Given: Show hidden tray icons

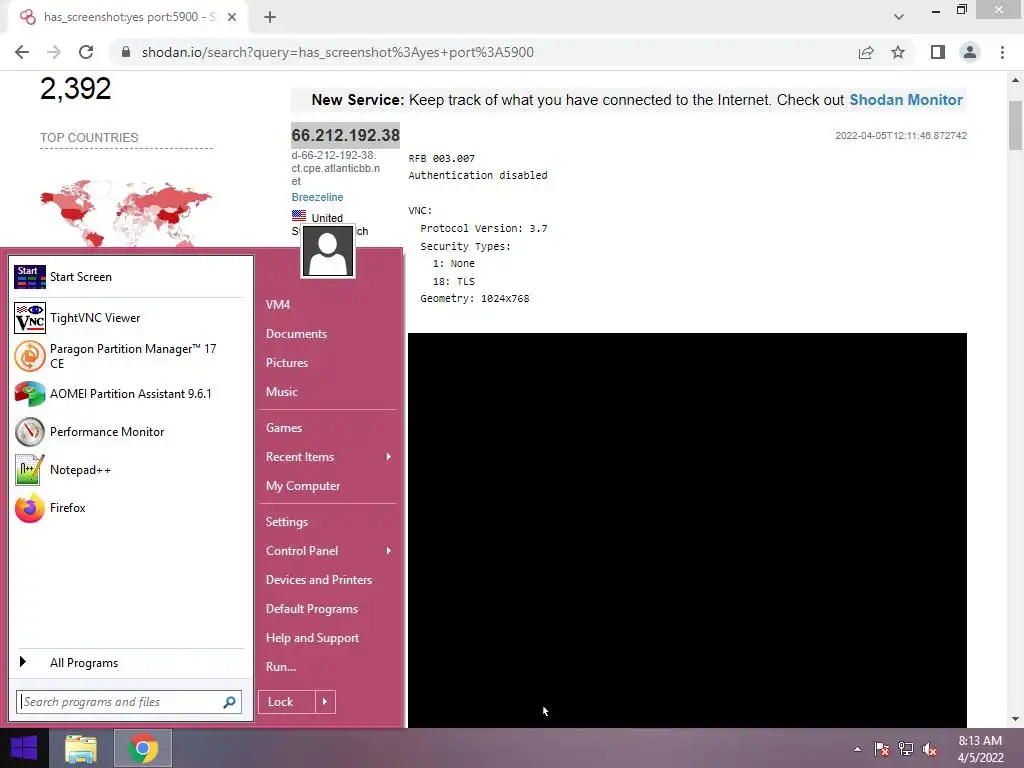Looking at the screenshot, I should pos(857,749).
